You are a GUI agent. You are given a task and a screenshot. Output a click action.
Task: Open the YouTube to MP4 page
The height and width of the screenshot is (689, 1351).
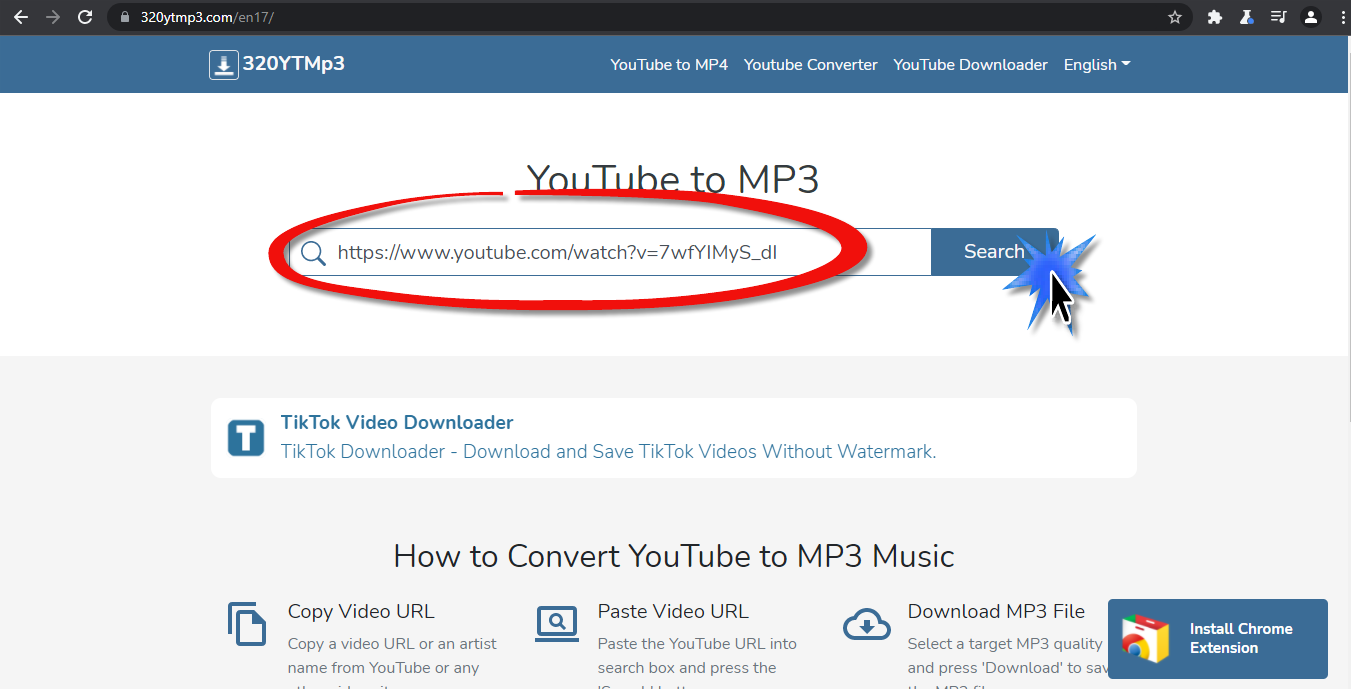click(669, 64)
